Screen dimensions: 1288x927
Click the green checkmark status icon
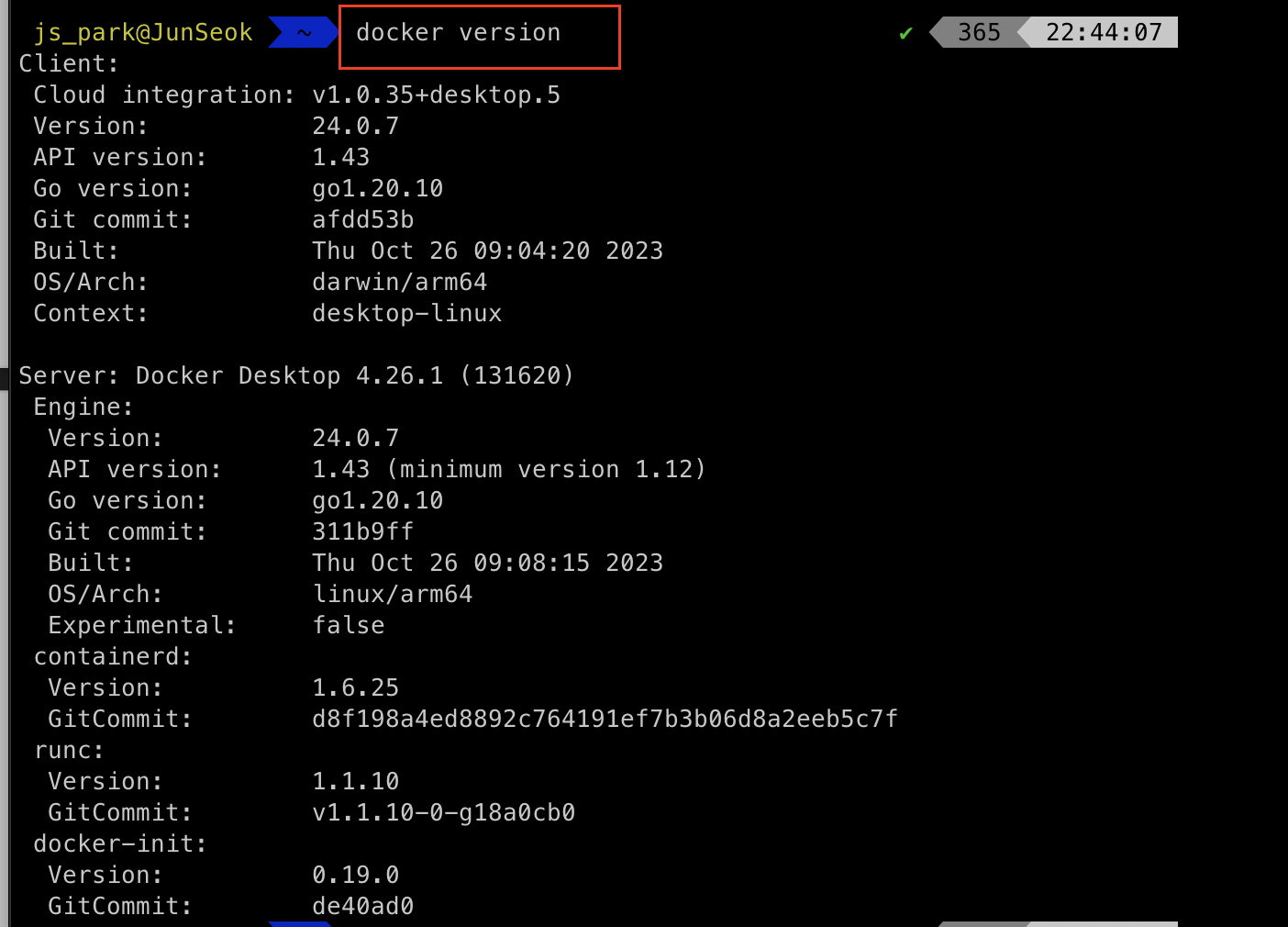(x=906, y=34)
